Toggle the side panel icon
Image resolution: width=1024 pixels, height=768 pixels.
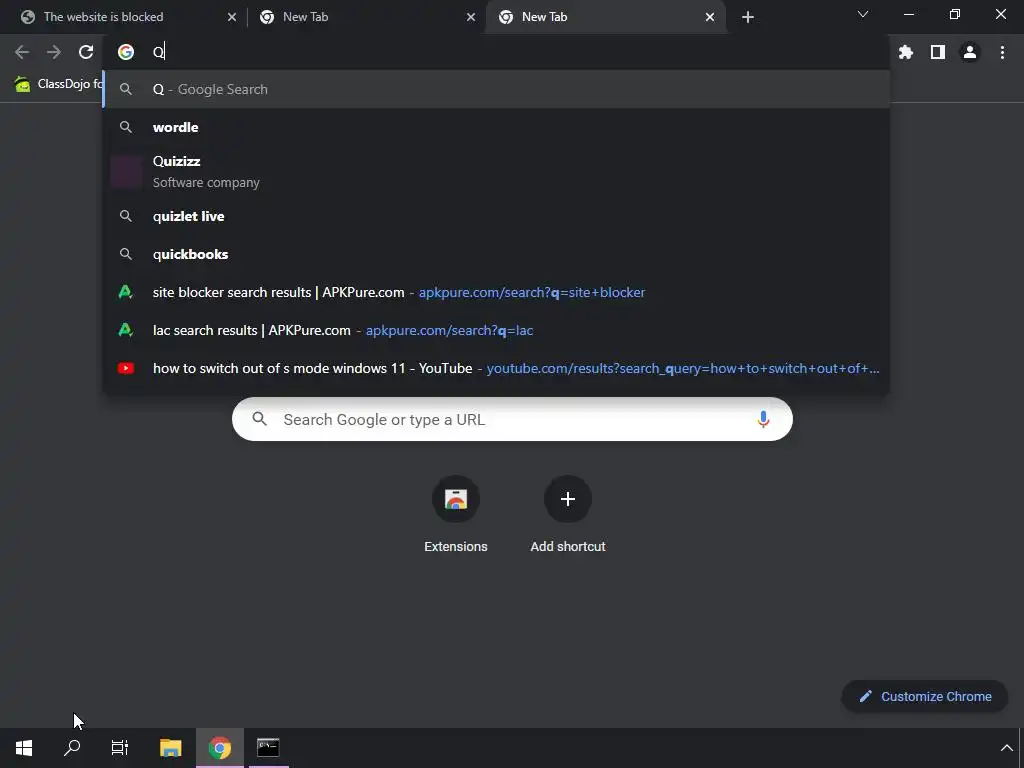(x=938, y=52)
